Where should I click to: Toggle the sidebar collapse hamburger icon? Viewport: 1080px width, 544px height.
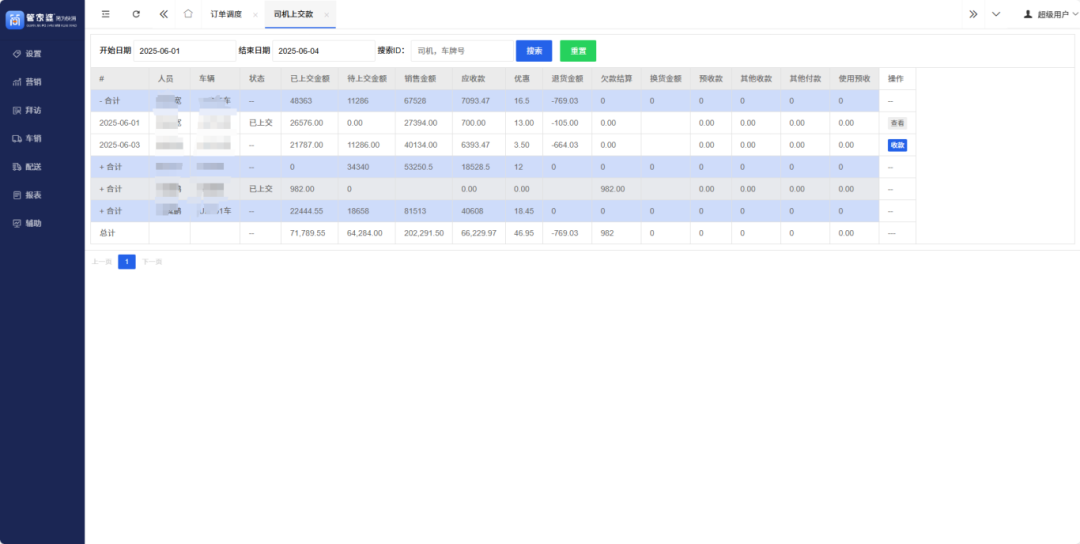106,14
